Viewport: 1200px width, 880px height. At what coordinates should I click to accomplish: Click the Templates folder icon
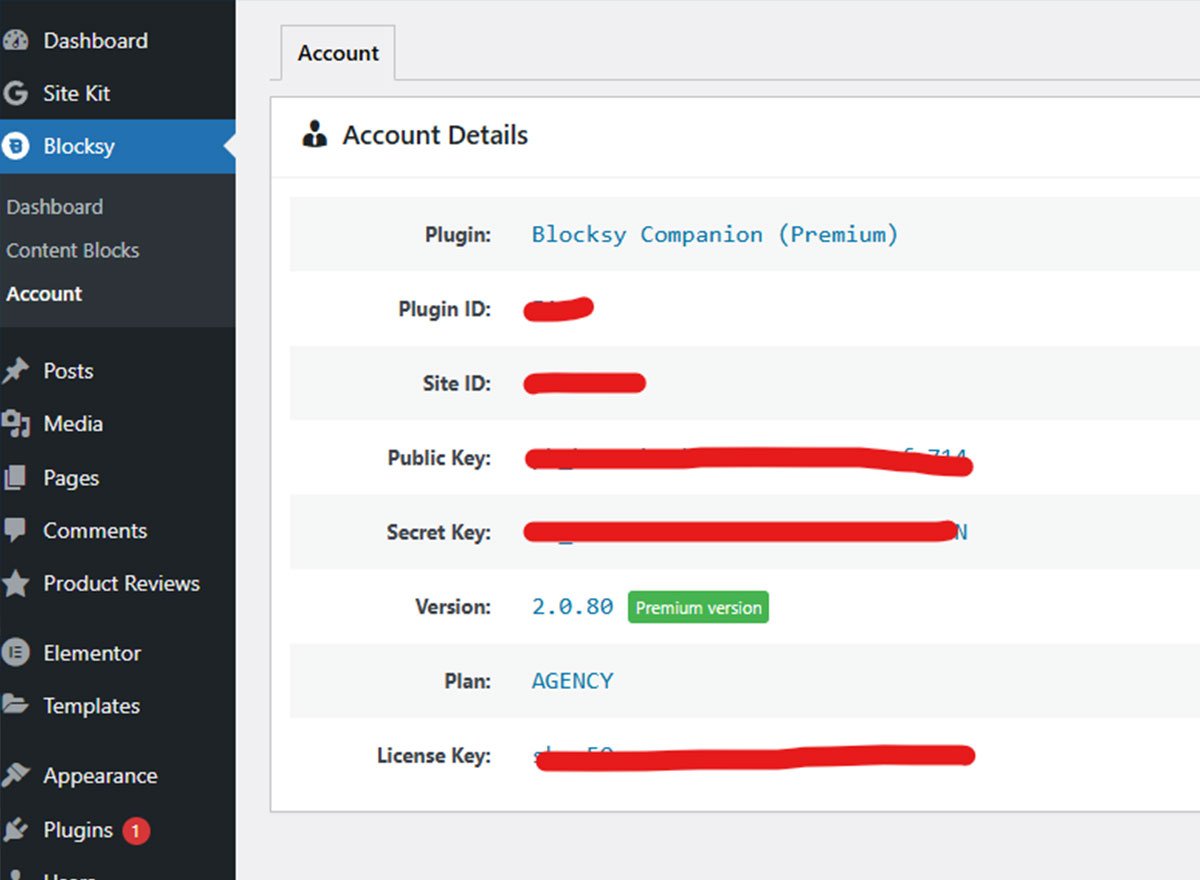coord(15,706)
